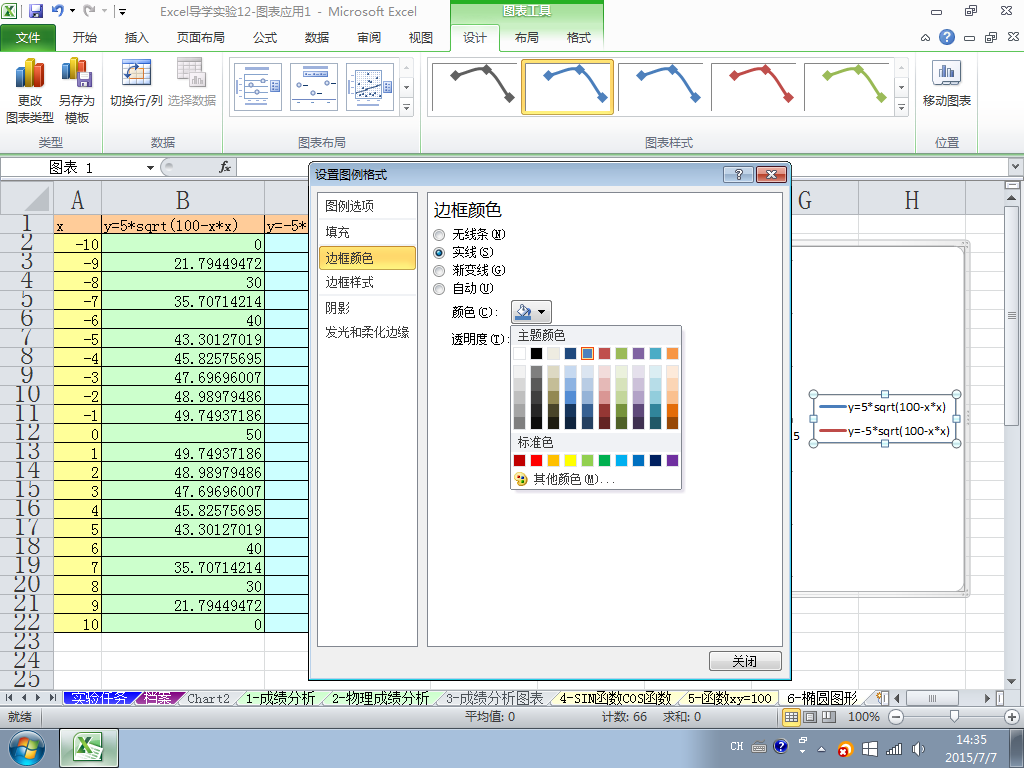Click the zoom out minus button
This screenshot has height=768, width=1024.
[896, 717]
